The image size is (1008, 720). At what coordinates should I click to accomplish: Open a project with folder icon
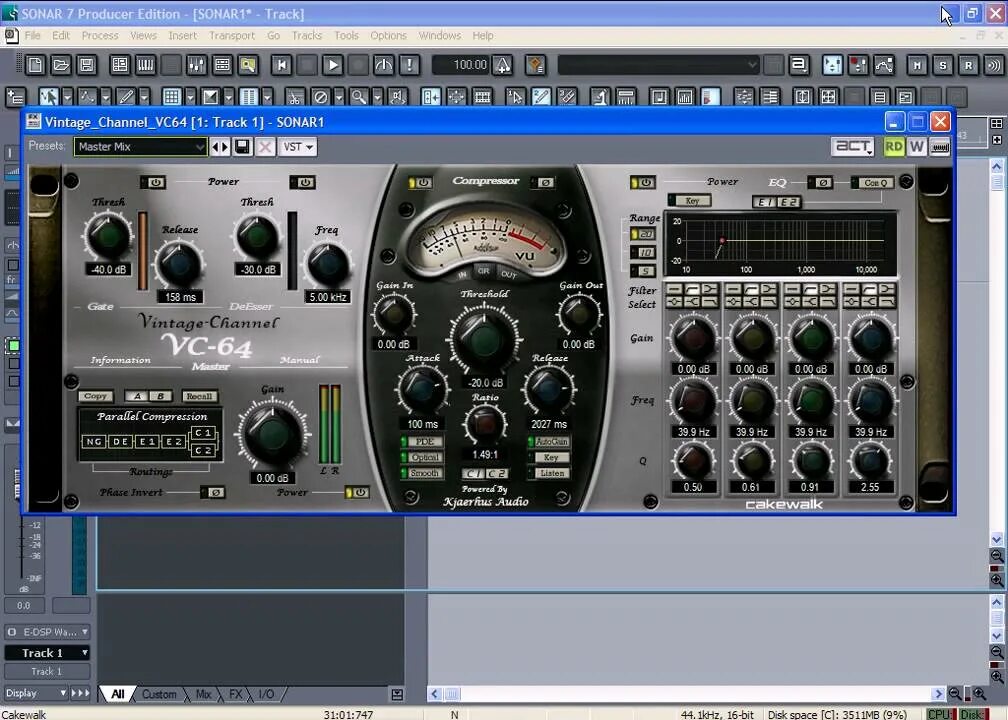(60, 64)
